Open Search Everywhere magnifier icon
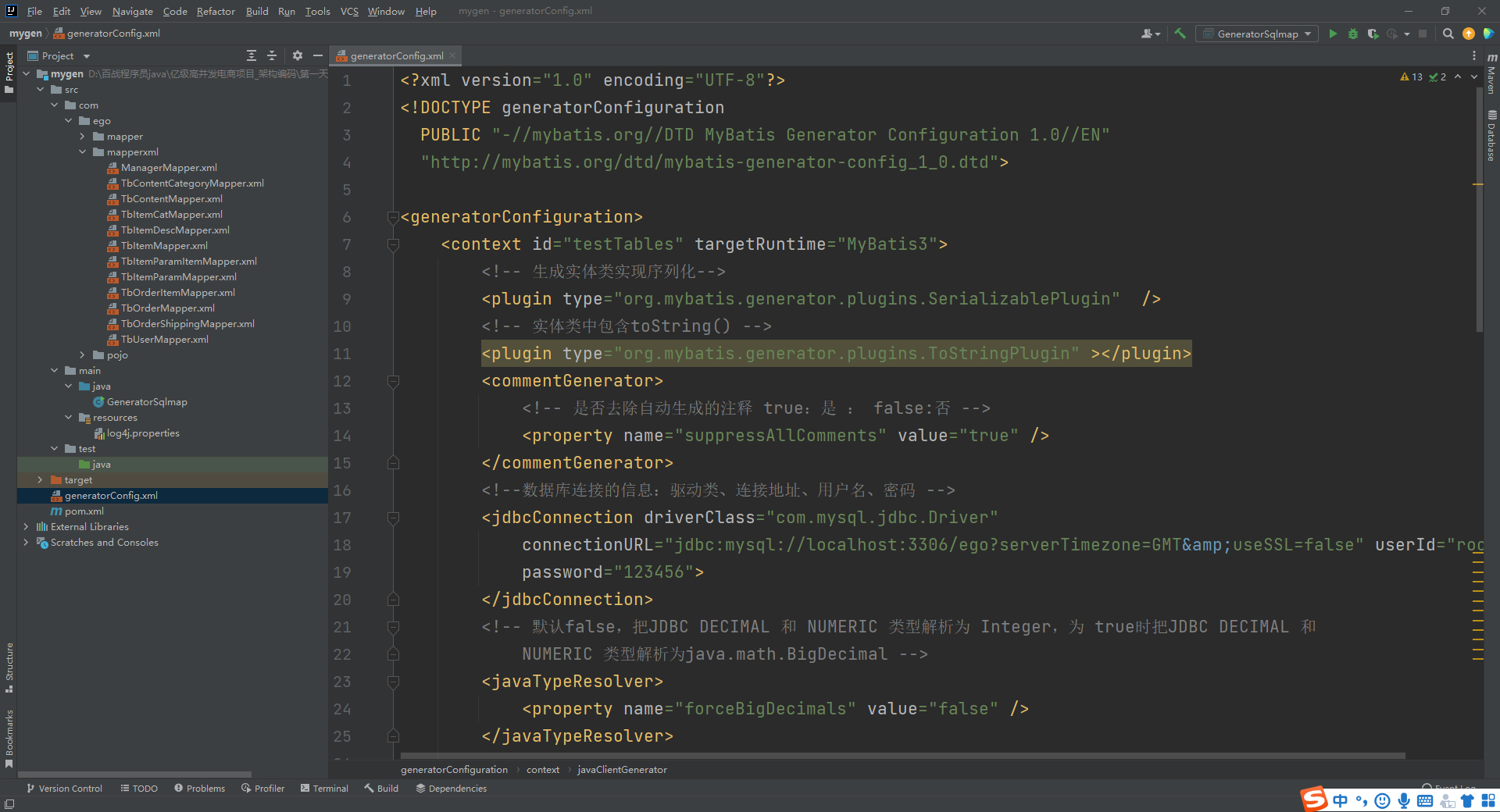The width and height of the screenshot is (1500, 812). pyautogui.click(x=1448, y=34)
